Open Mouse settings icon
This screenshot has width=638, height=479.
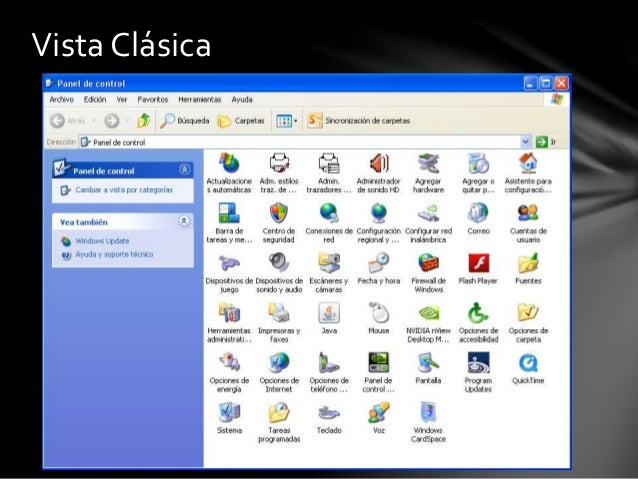pos(378,313)
